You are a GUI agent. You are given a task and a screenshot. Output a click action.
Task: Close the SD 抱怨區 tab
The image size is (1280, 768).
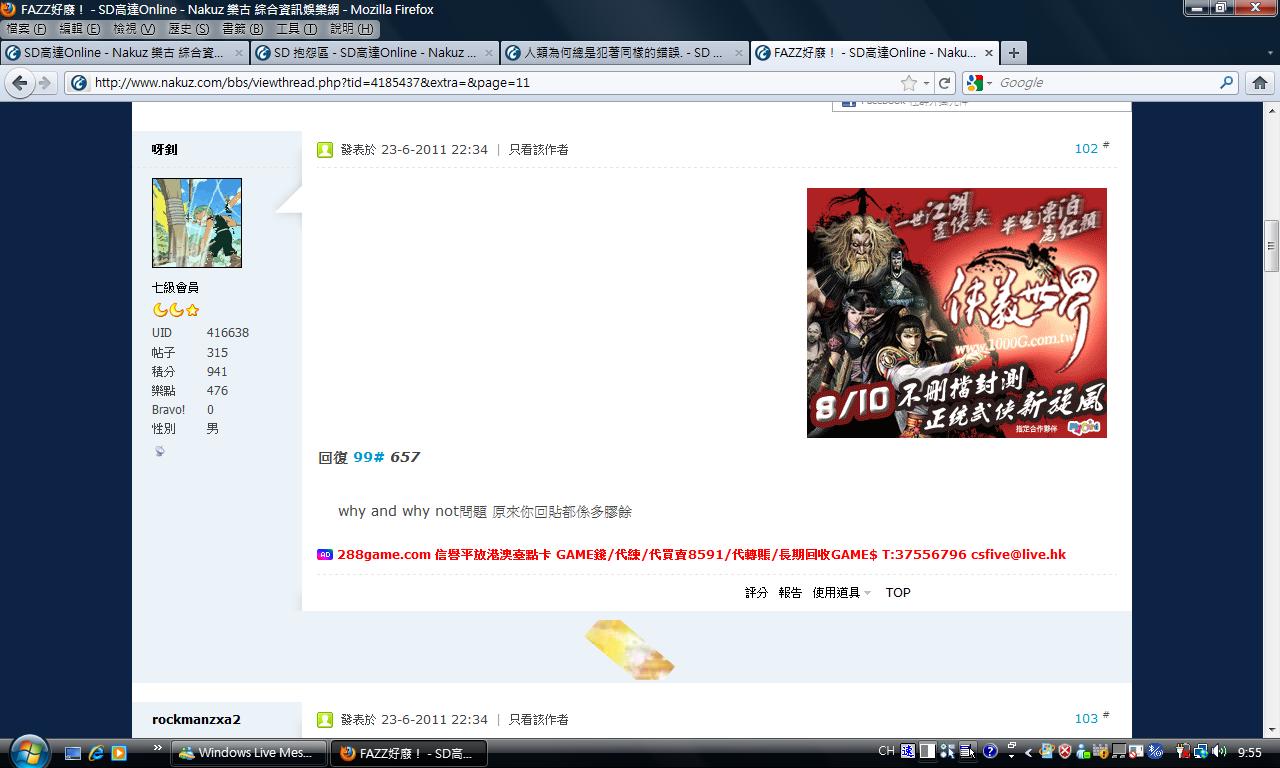489,53
